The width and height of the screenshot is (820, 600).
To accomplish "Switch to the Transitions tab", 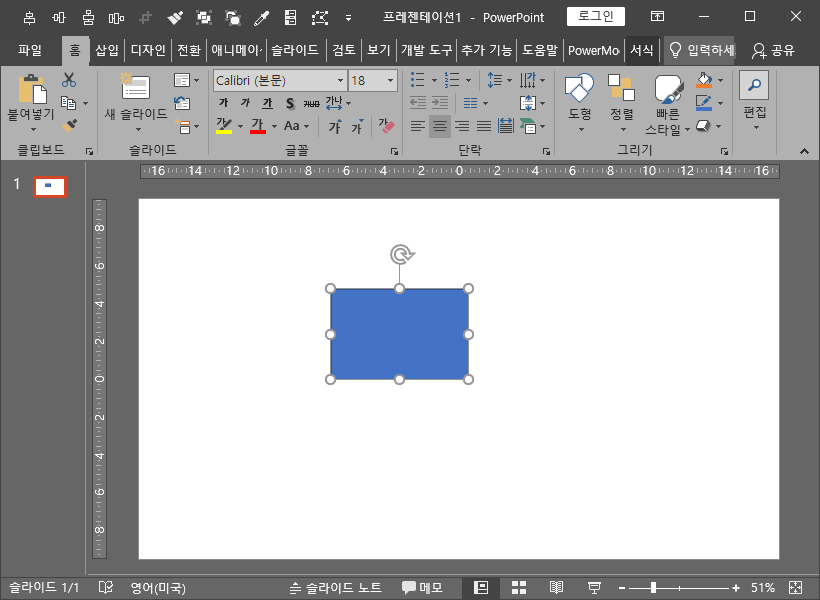I will [x=189, y=51].
